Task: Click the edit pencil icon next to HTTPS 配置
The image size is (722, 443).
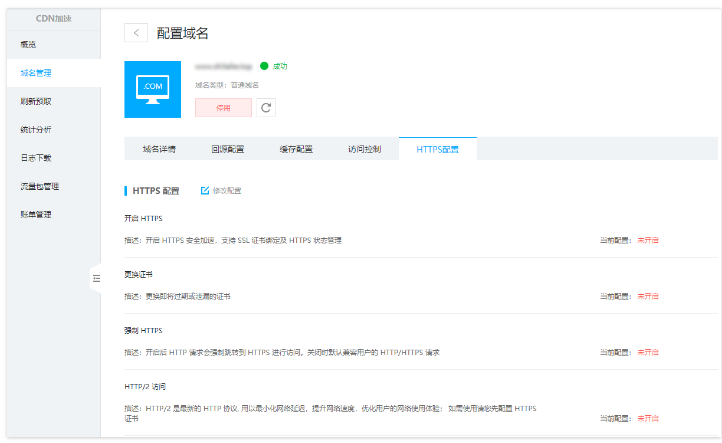Action: tap(205, 191)
